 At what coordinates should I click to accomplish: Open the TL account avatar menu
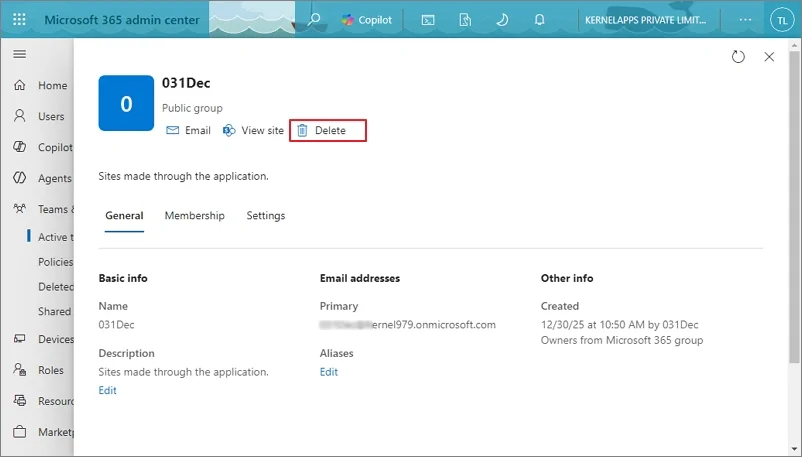point(782,20)
